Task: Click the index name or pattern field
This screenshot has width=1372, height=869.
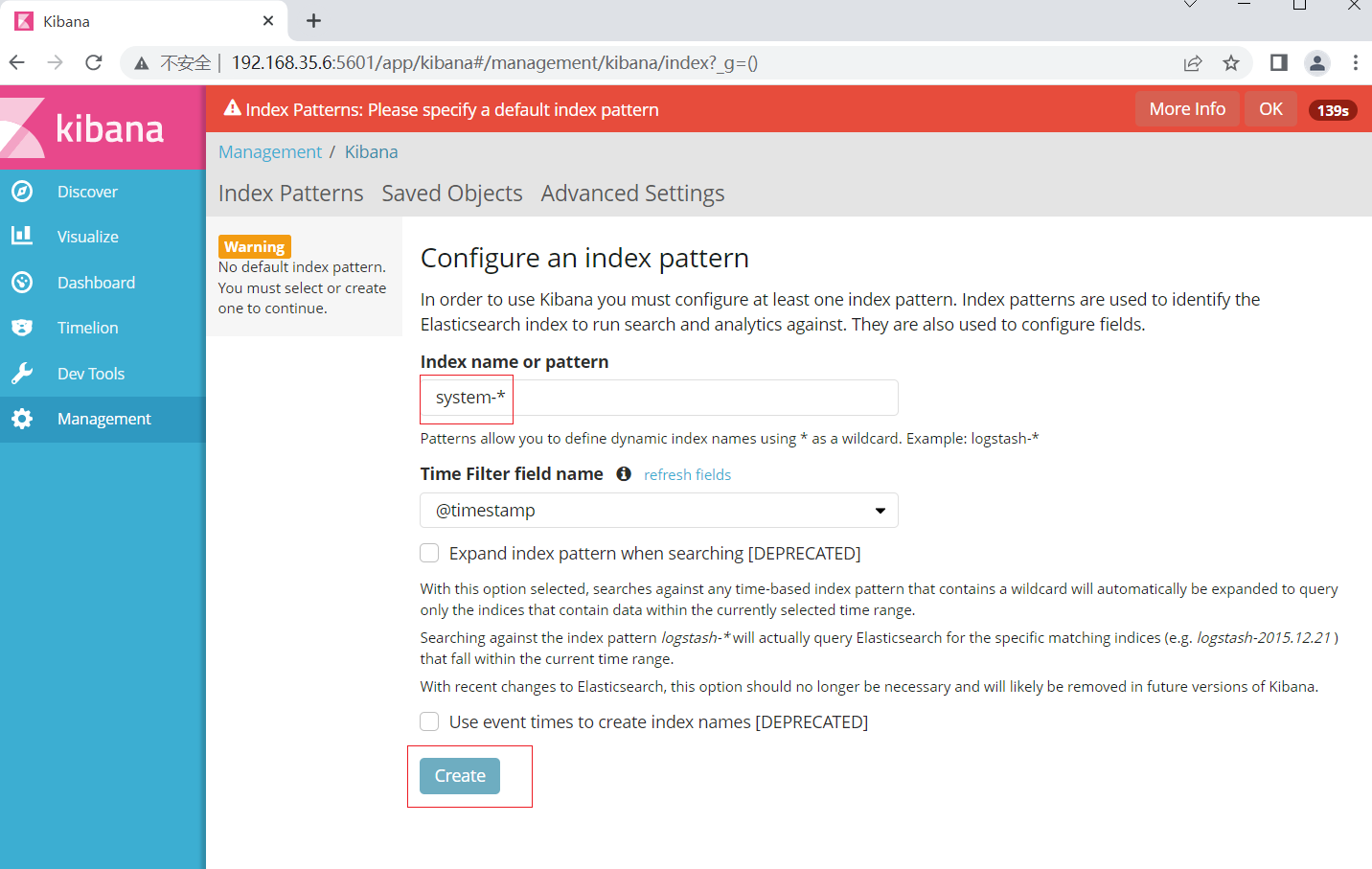Action: click(659, 398)
